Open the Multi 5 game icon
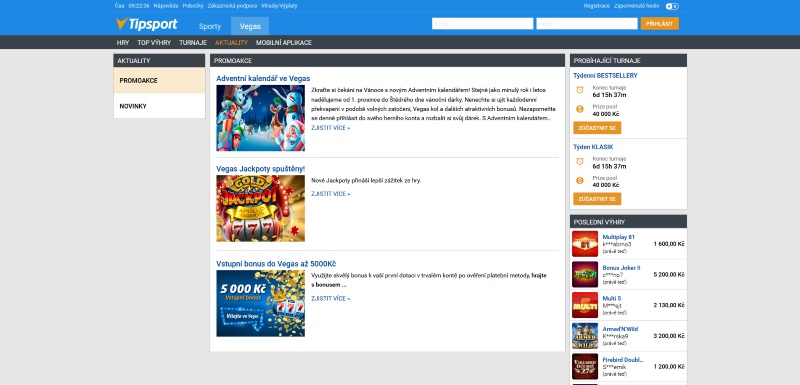 click(585, 305)
